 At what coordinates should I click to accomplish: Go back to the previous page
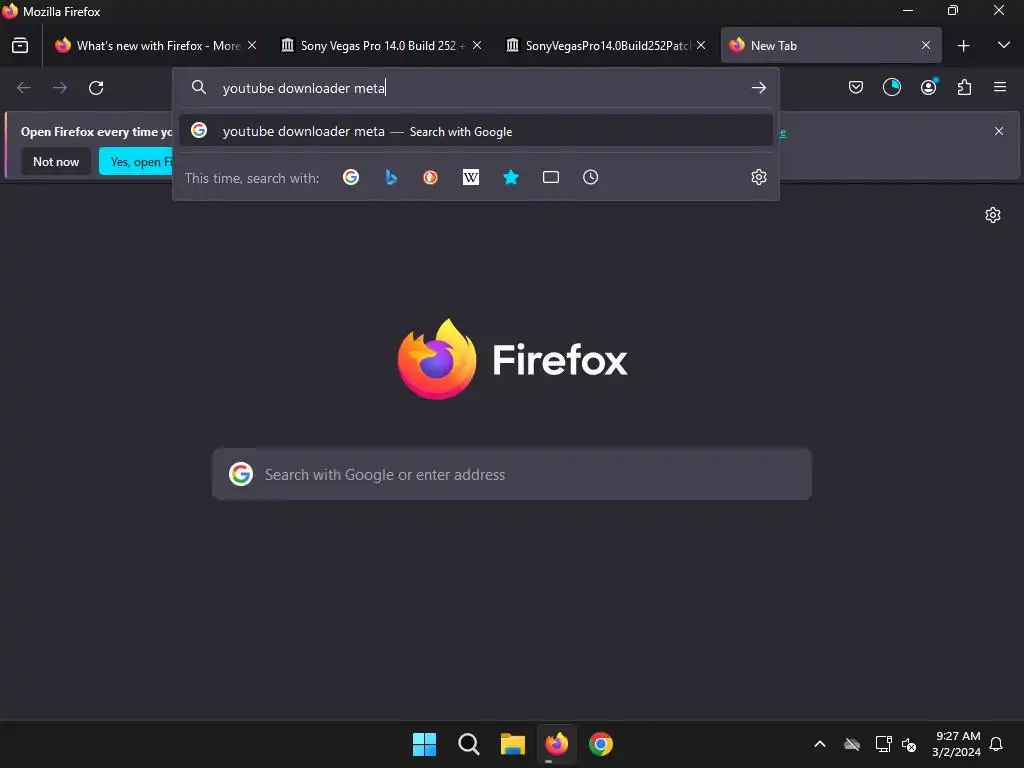[x=24, y=88]
